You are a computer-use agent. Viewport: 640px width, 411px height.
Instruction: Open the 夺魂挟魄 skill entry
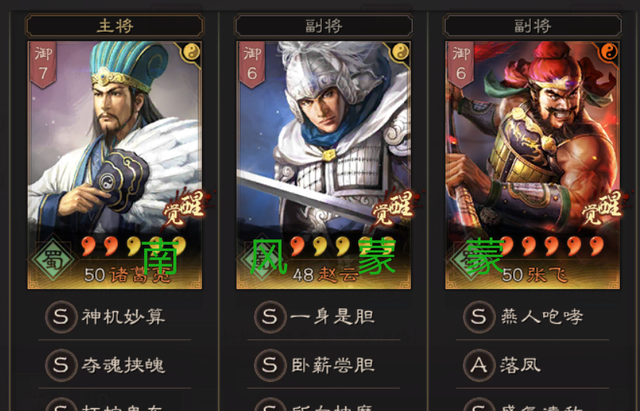115,365
